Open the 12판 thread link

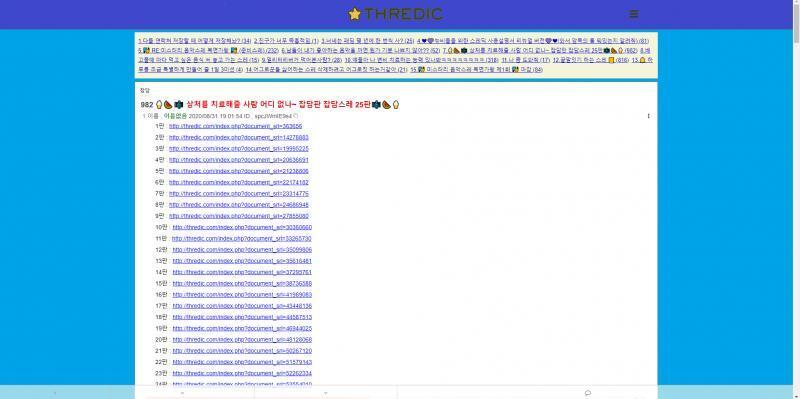click(x=242, y=250)
